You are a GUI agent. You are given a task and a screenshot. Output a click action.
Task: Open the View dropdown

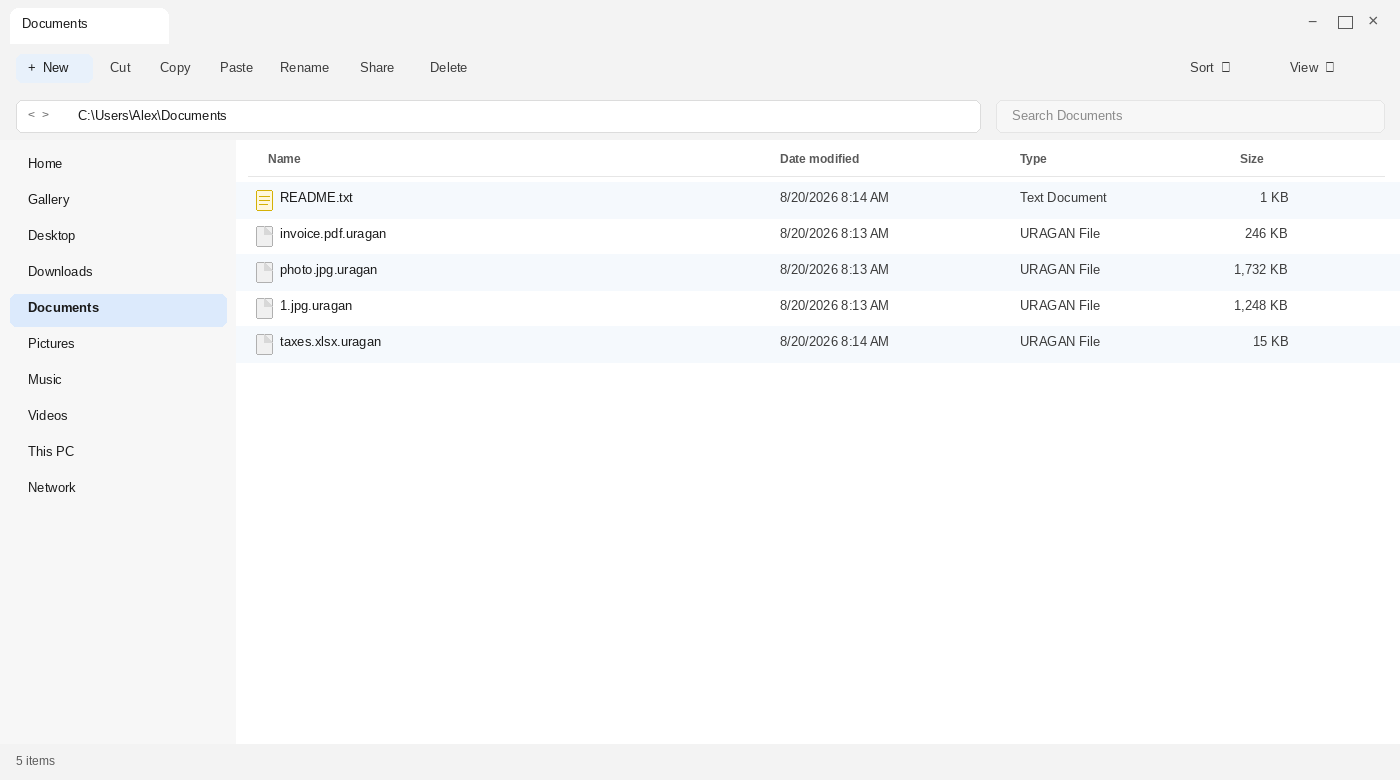click(1312, 68)
